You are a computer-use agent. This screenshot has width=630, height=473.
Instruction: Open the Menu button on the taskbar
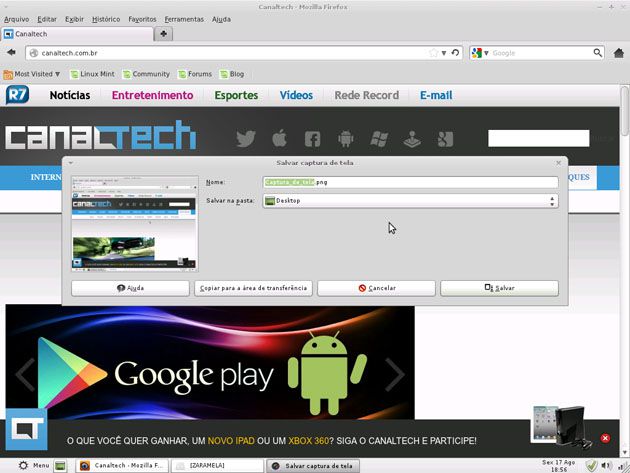coord(34,465)
